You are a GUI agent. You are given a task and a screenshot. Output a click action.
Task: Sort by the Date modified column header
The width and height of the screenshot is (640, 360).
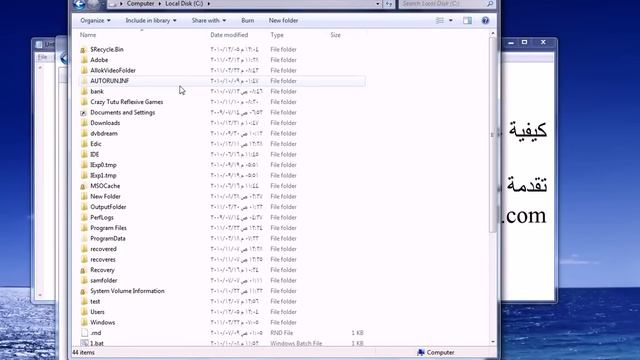point(229,35)
